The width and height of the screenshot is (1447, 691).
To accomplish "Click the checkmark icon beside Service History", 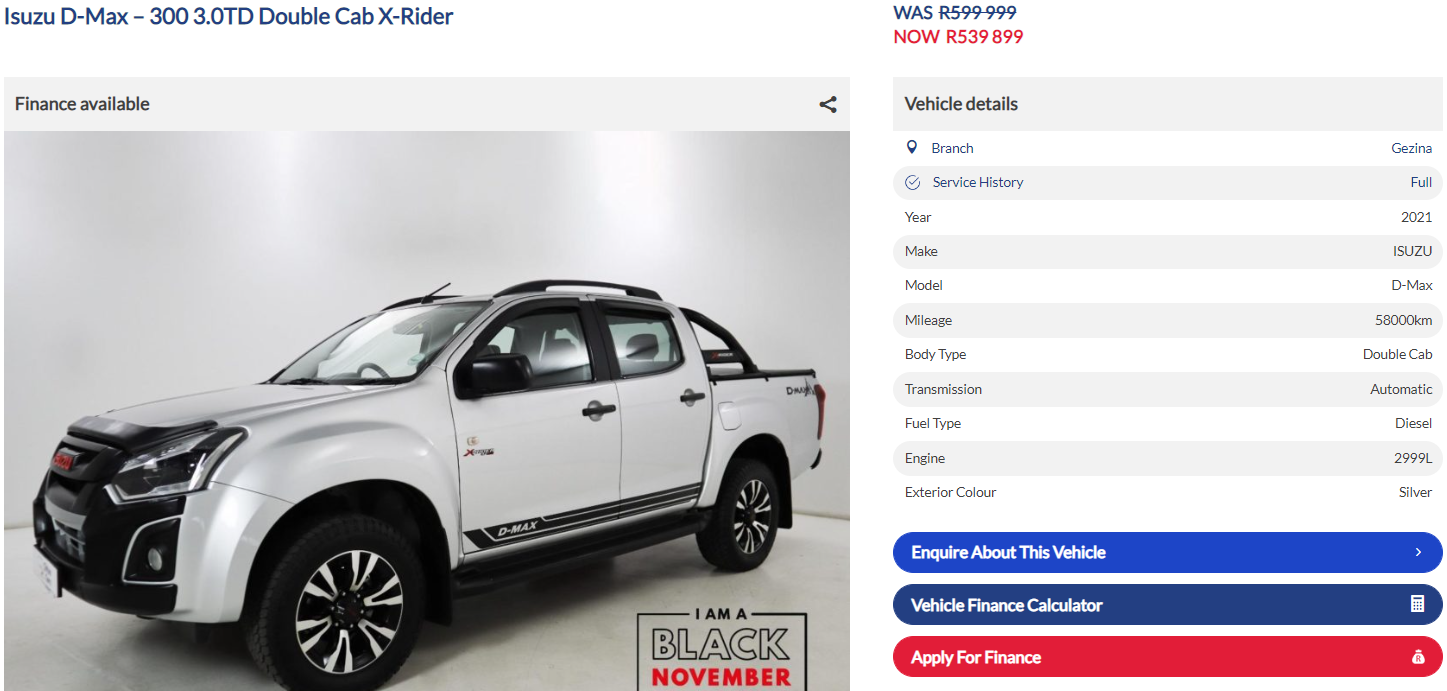I will click(912, 182).
